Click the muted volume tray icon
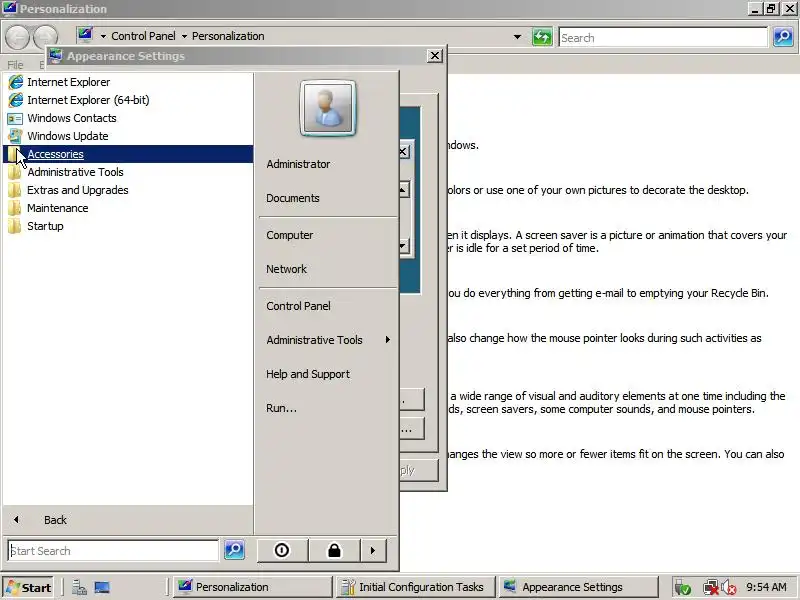This screenshot has height=600, width=800. pyautogui.click(x=729, y=588)
